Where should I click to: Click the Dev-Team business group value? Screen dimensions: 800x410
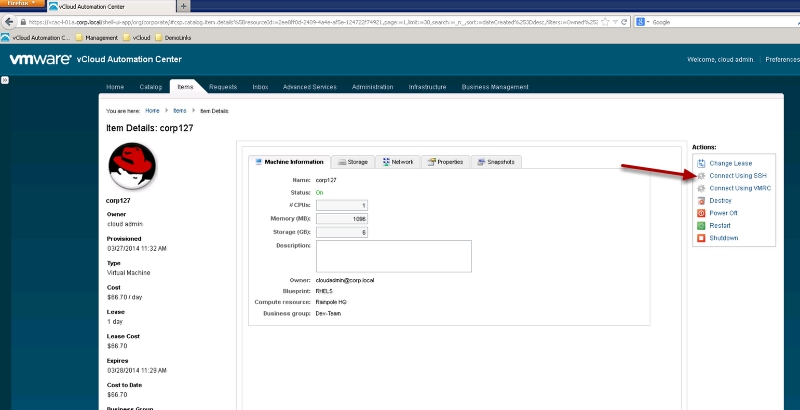(x=328, y=314)
